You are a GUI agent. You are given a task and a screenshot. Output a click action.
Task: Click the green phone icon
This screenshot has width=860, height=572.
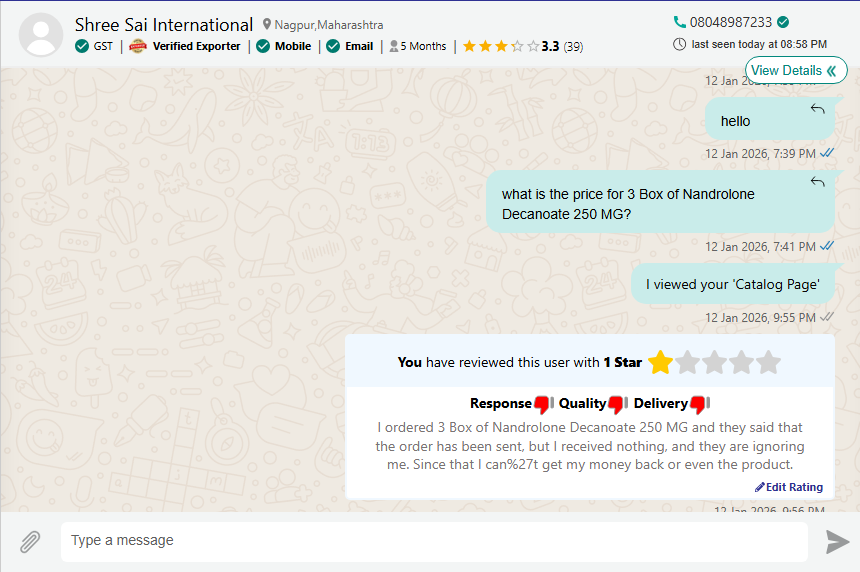click(680, 22)
